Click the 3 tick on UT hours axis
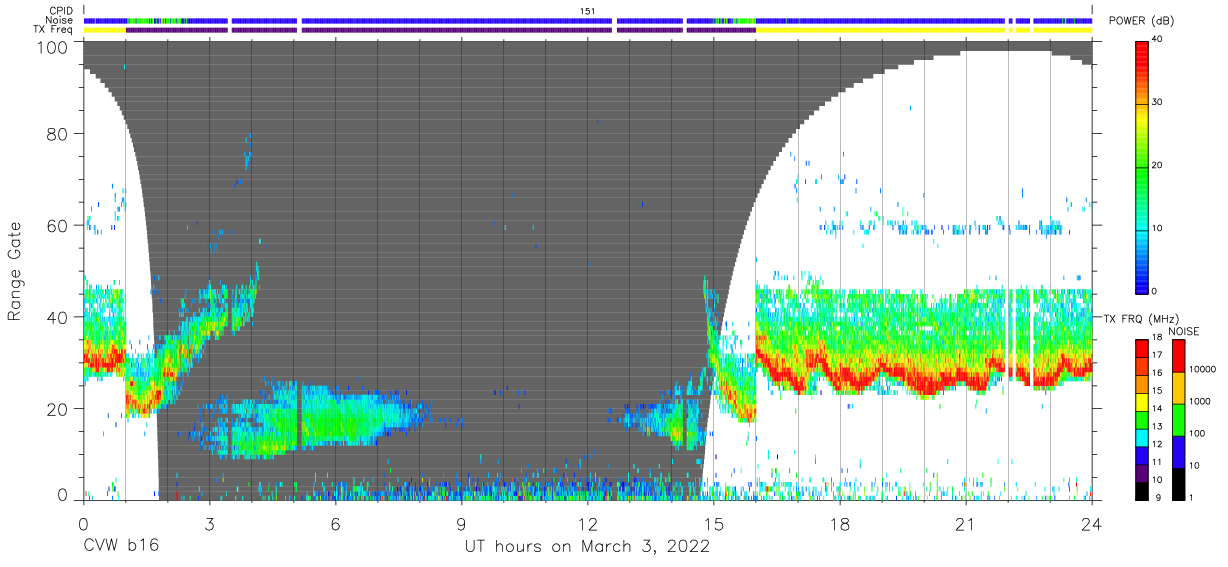Viewport: 1228px width, 567px height. [209, 523]
